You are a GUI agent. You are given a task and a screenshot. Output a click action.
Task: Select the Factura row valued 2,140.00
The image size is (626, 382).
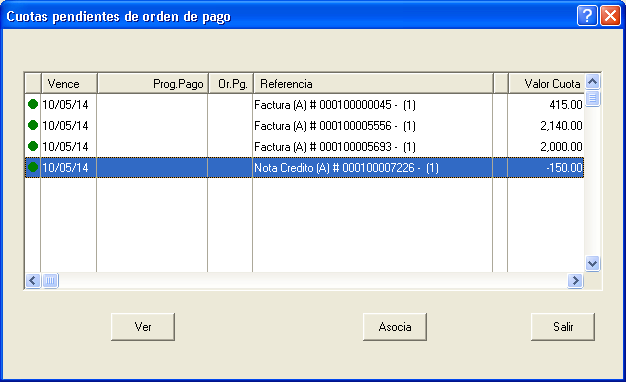pyautogui.click(x=304, y=125)
